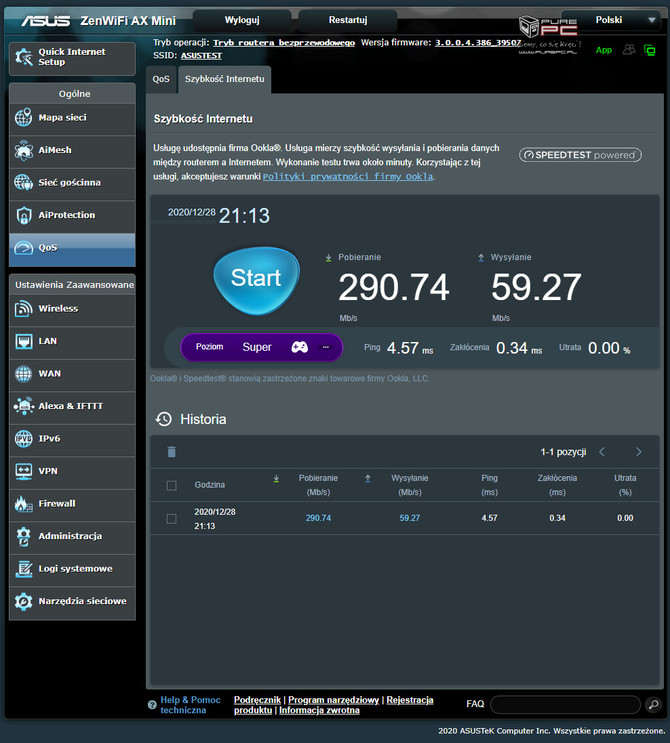Click Zakłócenia (ms) column header in history
Image resolution: width=670 pixels, height=743 pixels.
tap(557, 485)
